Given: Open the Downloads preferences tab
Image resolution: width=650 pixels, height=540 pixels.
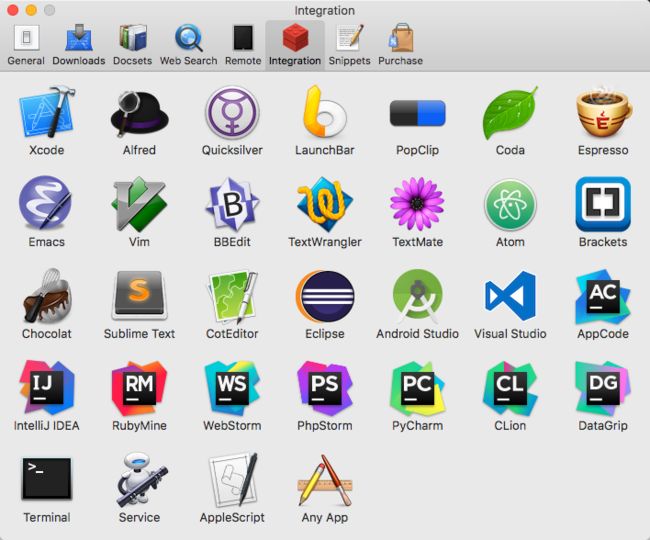Looking at the screenshot, I should pyautogui.click(x=79, y=45).
